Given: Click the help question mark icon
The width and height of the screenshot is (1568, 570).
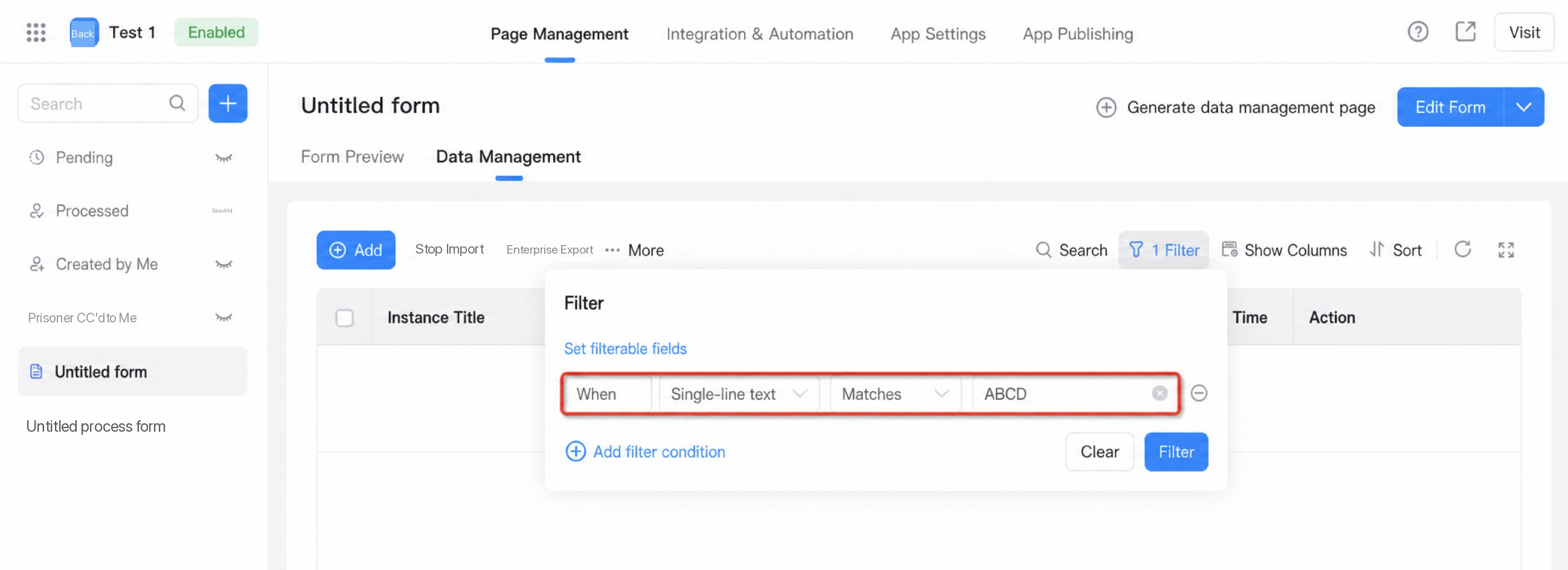Looking at the screenshot, I should point(1418,31).
